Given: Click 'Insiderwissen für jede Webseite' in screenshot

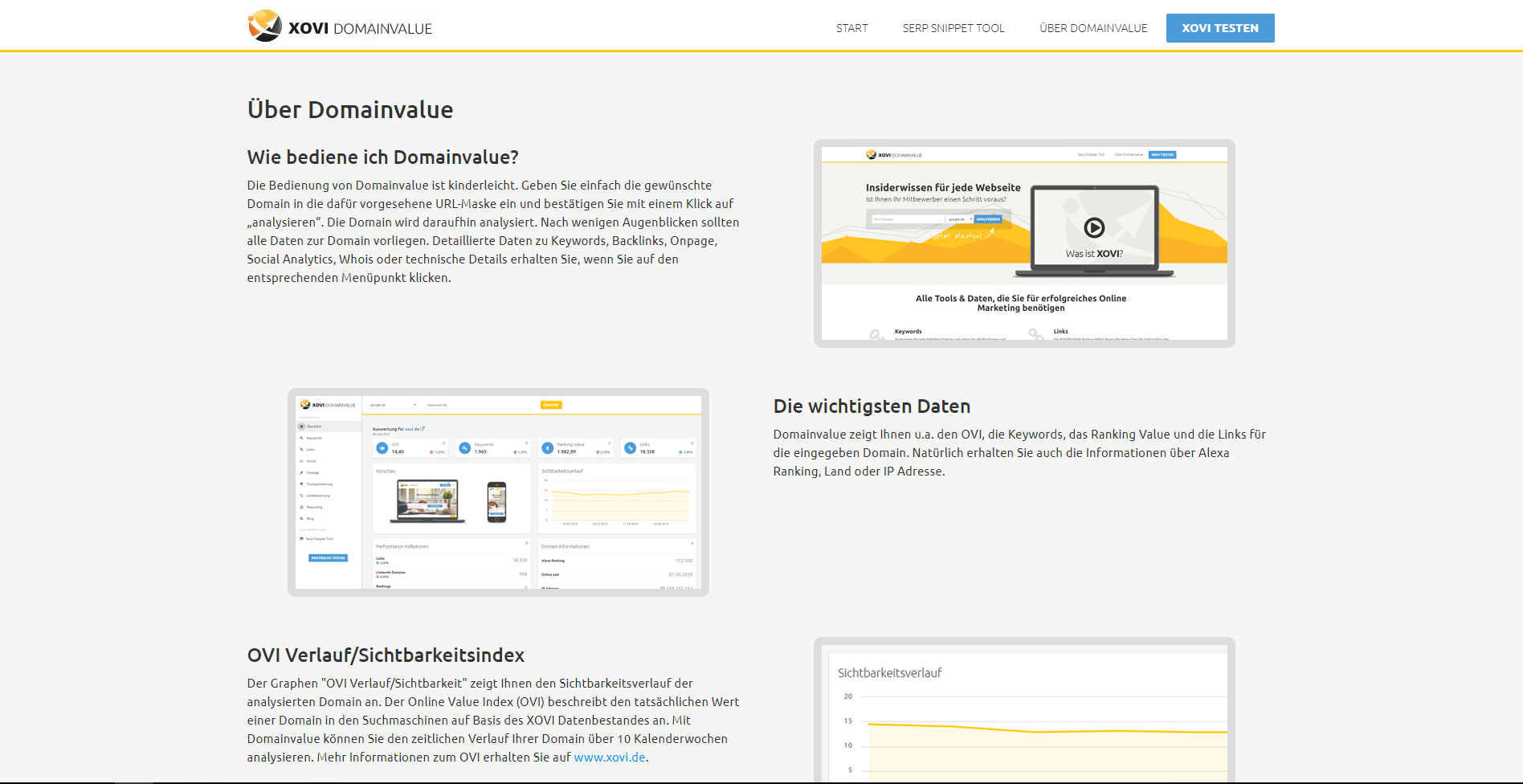Looking at the screenshot, I should pyautogui.click(x=943, y=188).
